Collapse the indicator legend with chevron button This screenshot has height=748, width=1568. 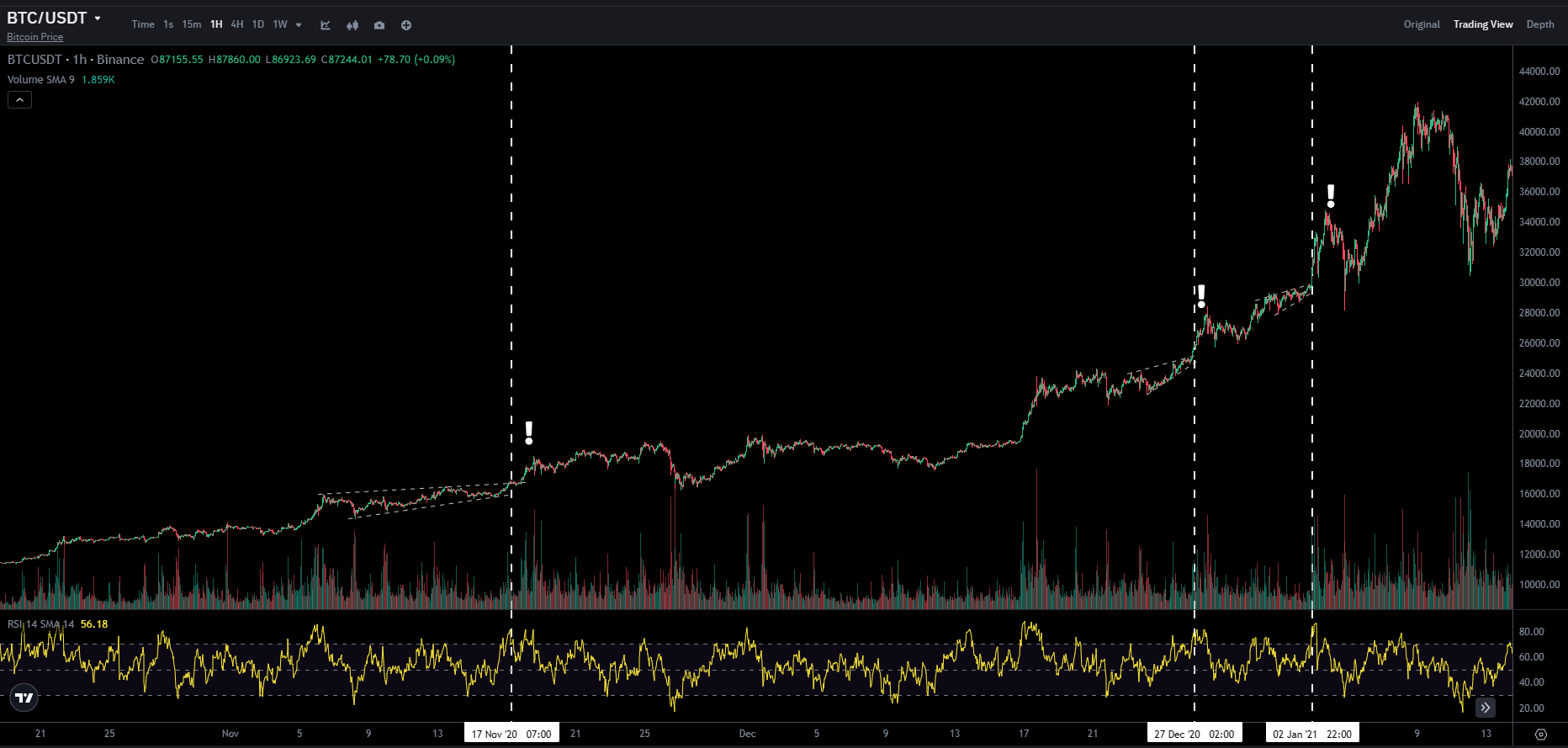tap(20, 100)
